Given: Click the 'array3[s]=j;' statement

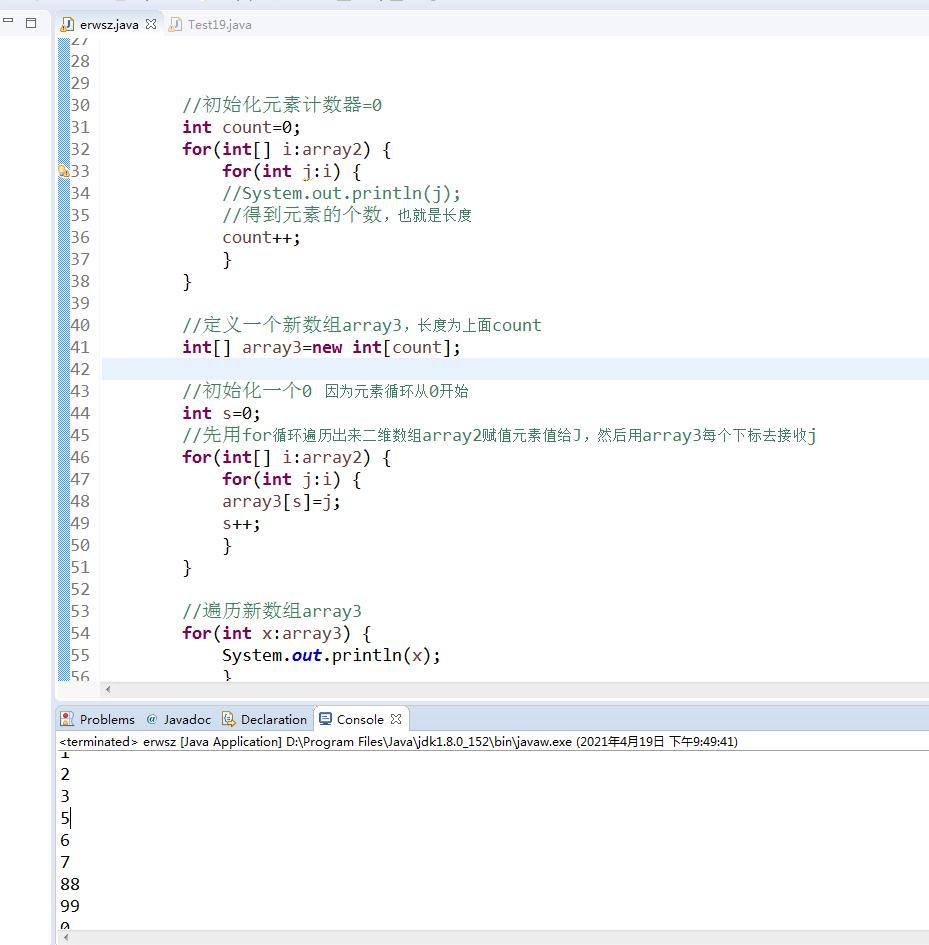Looking at the screenshot, I should [x=281, y=501].
